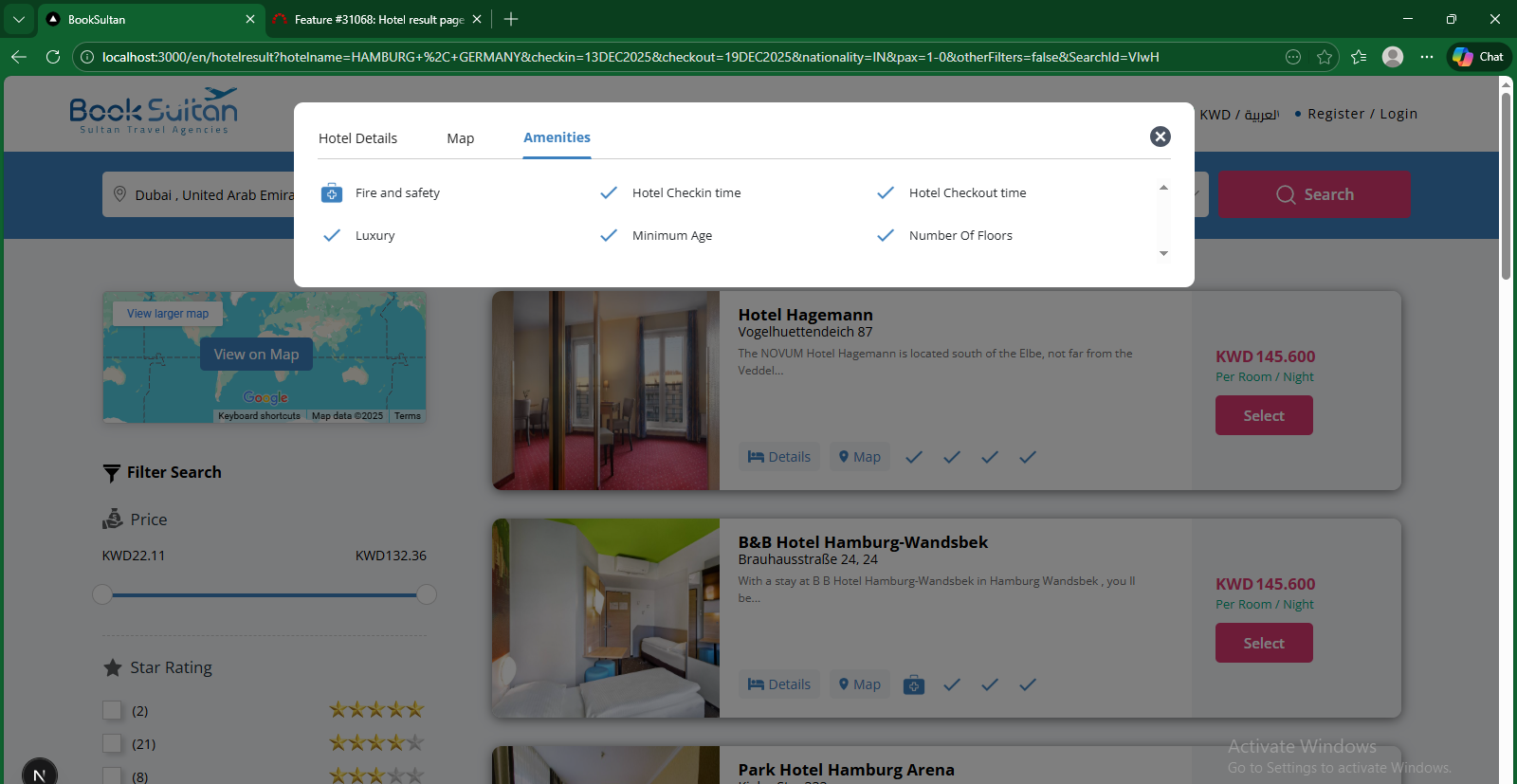Select the Hotel Hagemann room
Screen dimensions: 1517x784
coord(1263,415)
